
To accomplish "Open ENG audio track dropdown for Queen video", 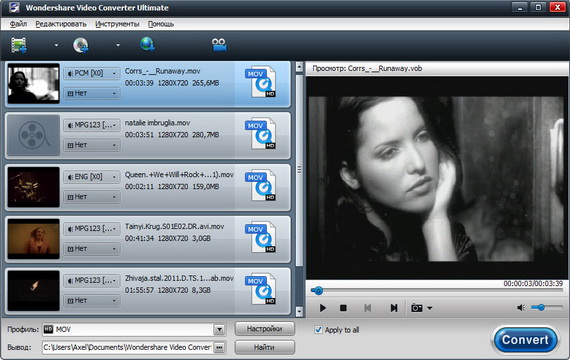I will pos(92,177).
